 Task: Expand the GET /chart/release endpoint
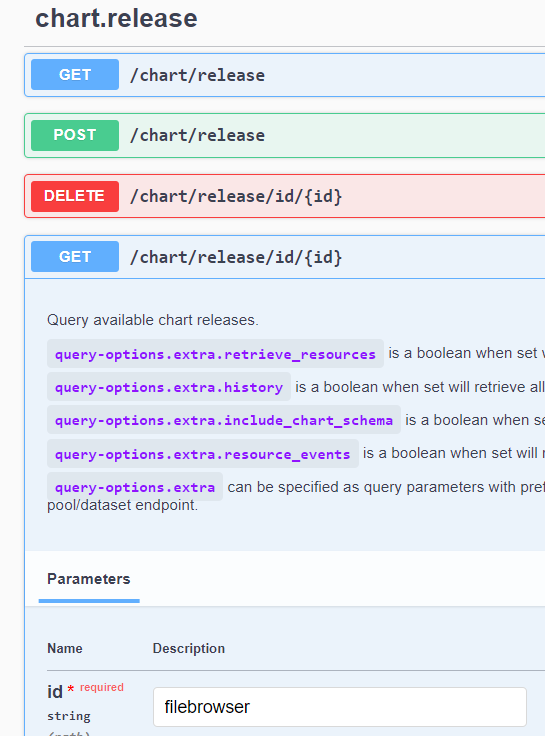(x=285, y=75)
